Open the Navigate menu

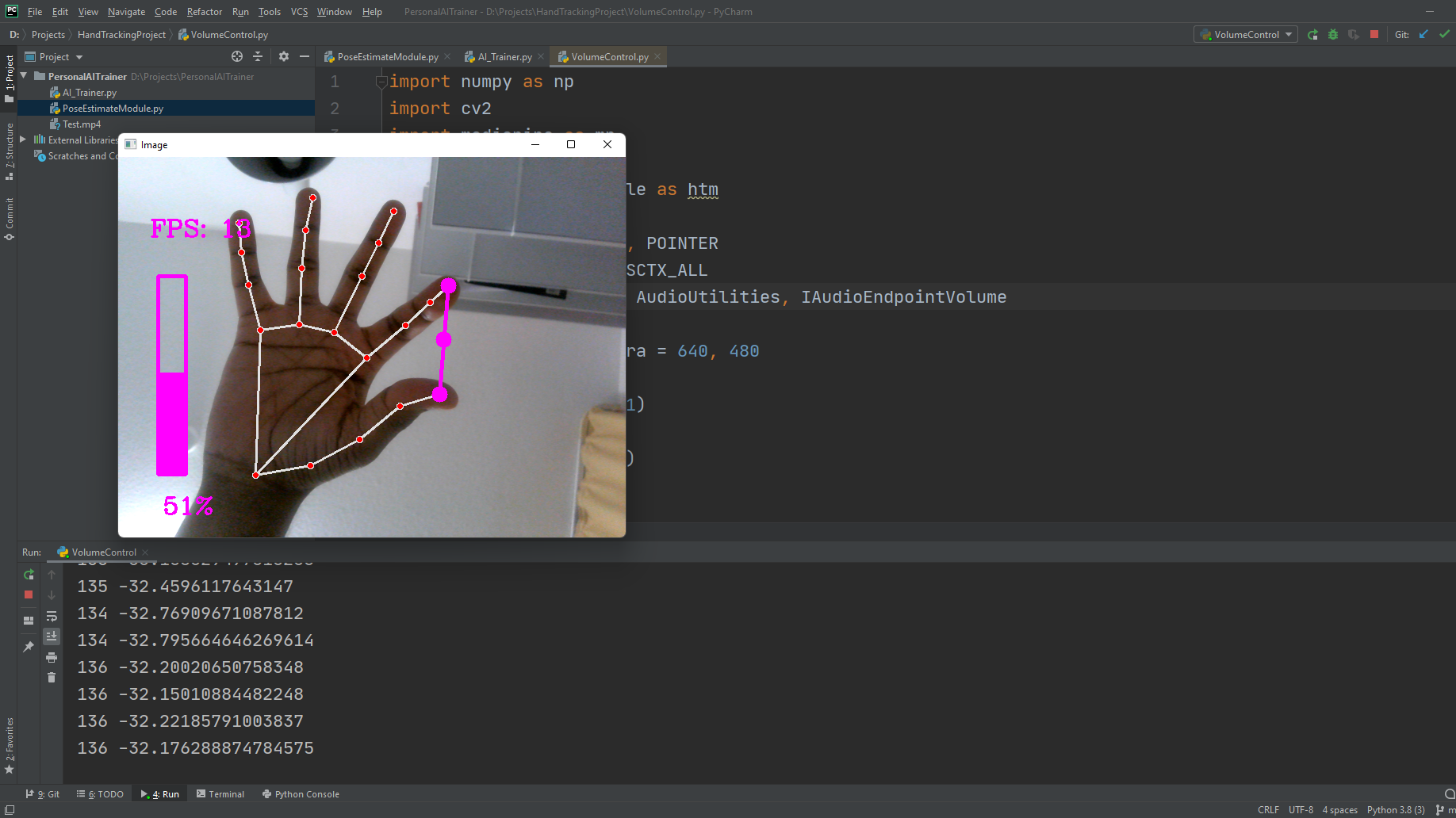(126, 11)
